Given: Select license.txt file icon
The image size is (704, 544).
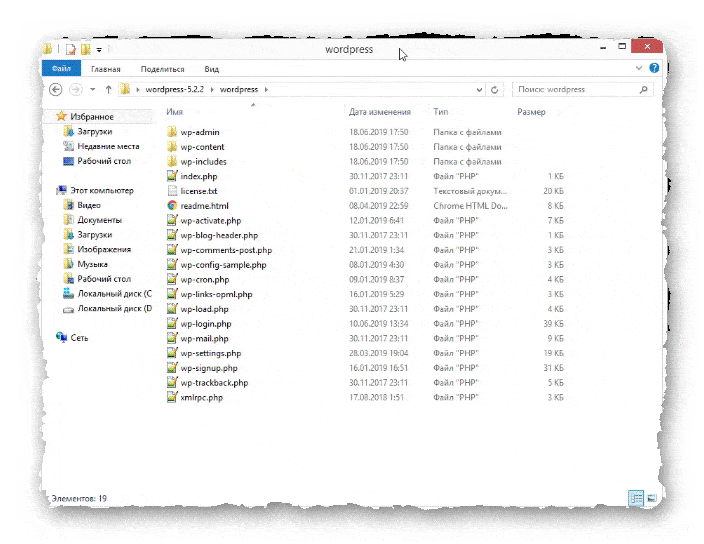Looking at the screenshot, I should 172,191.
